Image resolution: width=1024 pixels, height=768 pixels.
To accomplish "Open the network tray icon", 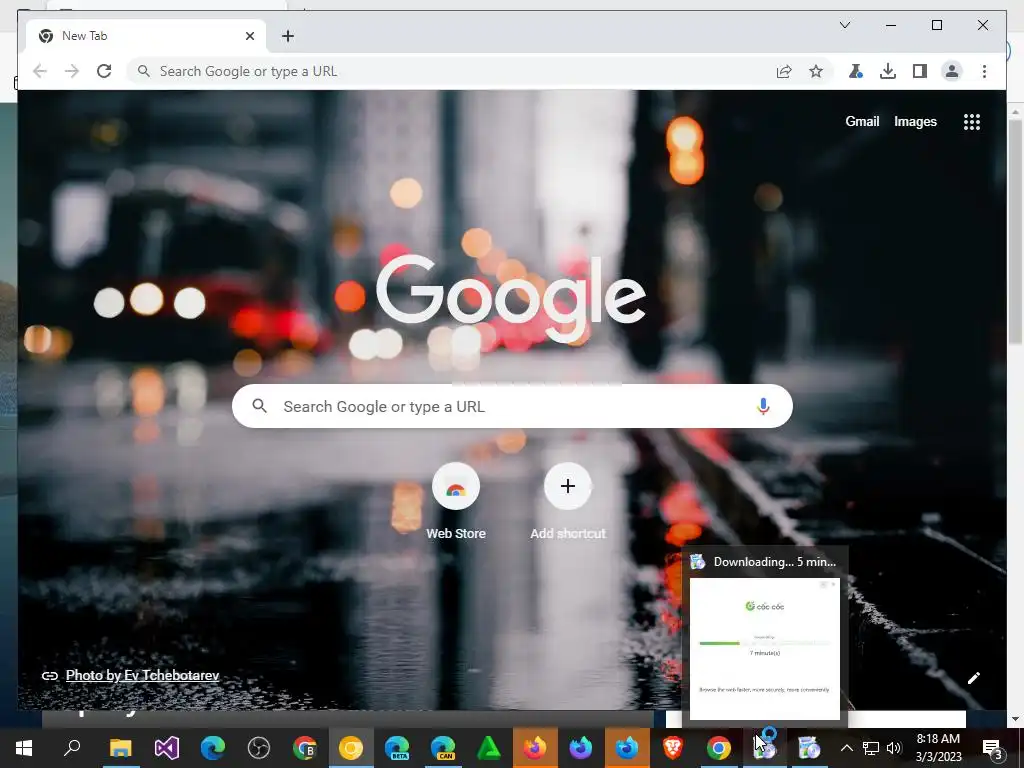I will [871, 748].
